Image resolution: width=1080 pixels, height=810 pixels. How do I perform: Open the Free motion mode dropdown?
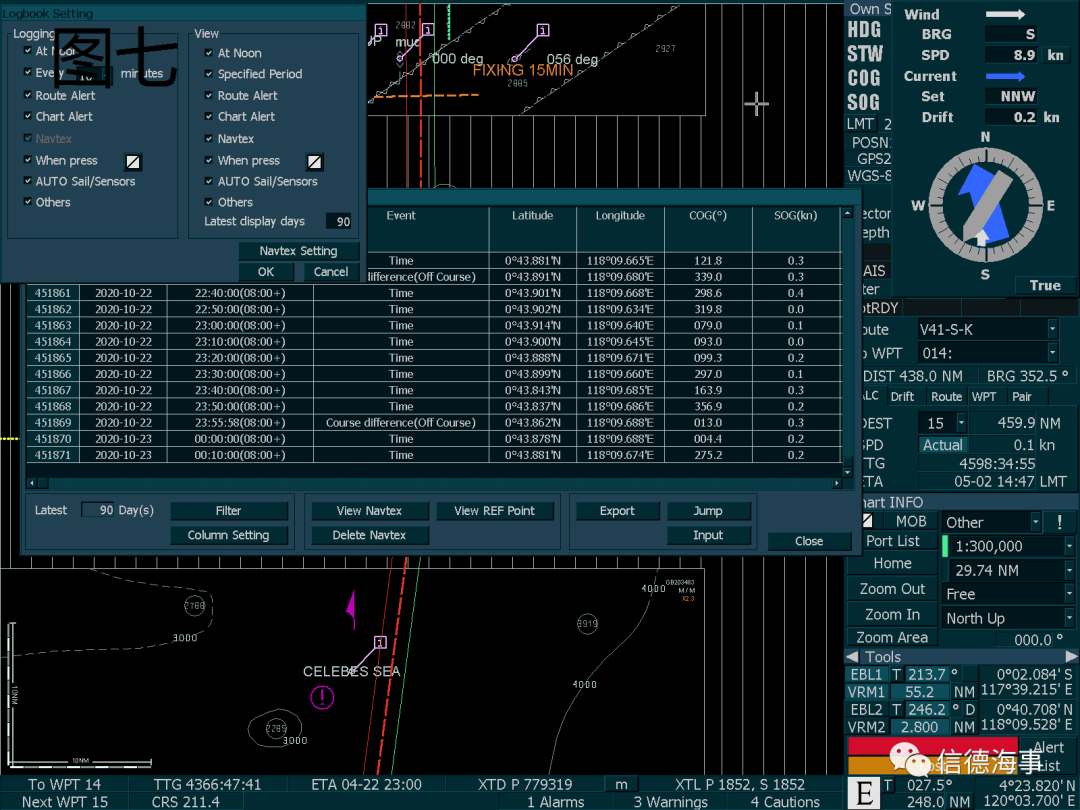(x=1069, y=594)
